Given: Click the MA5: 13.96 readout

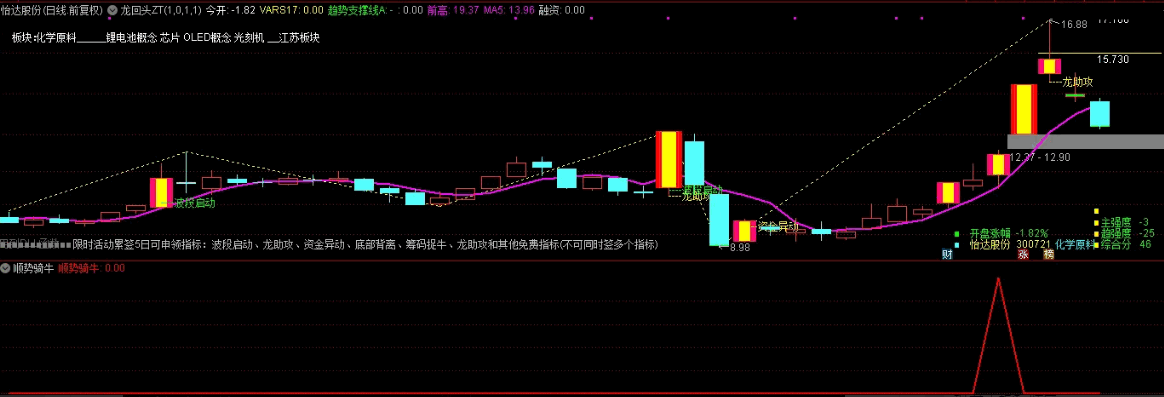Looking at the screenshot, I should [x=509, y=10].
